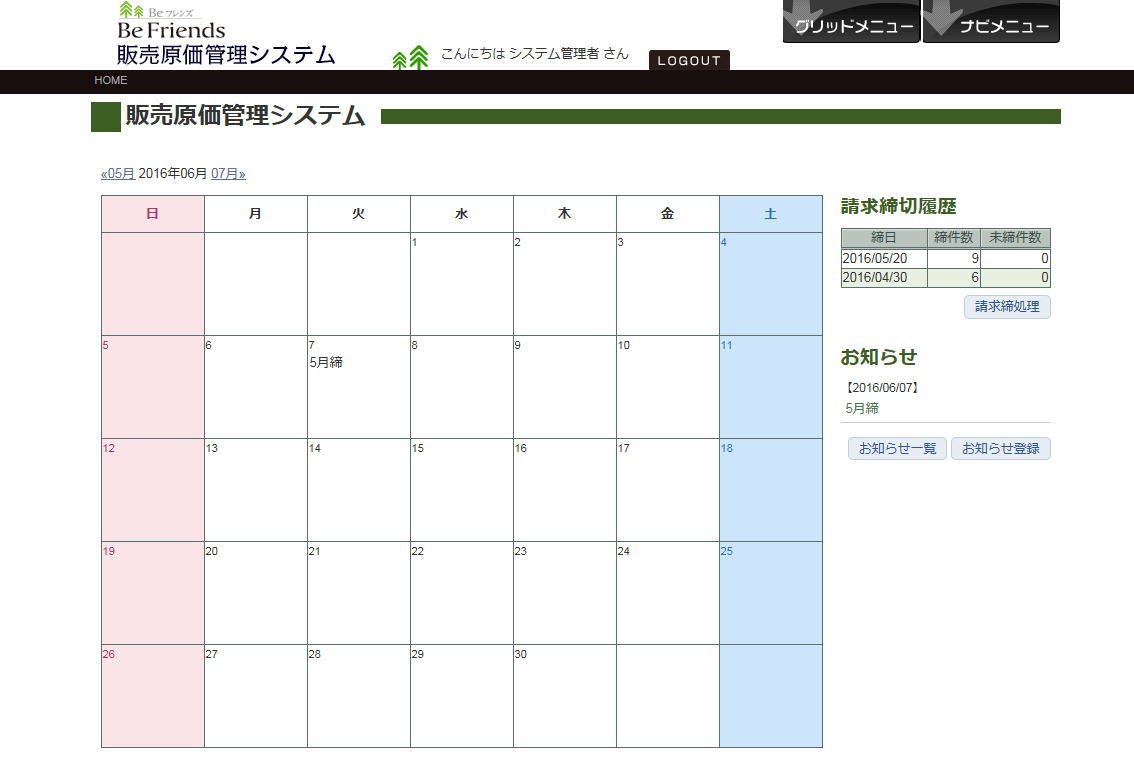Open the グリッドメニュー grid menu

coord(851,22)
